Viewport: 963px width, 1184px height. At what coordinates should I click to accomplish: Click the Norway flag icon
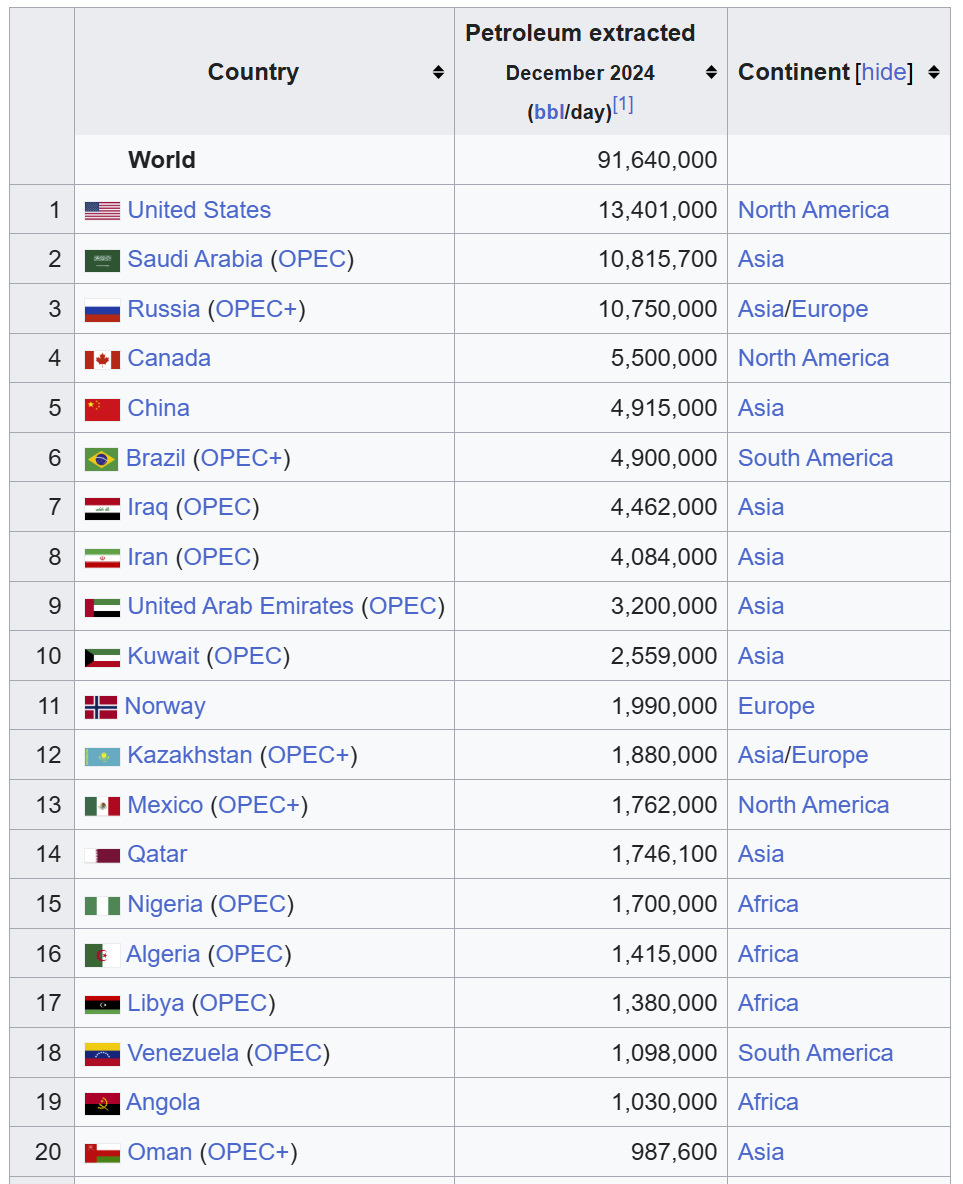(100, 707)
